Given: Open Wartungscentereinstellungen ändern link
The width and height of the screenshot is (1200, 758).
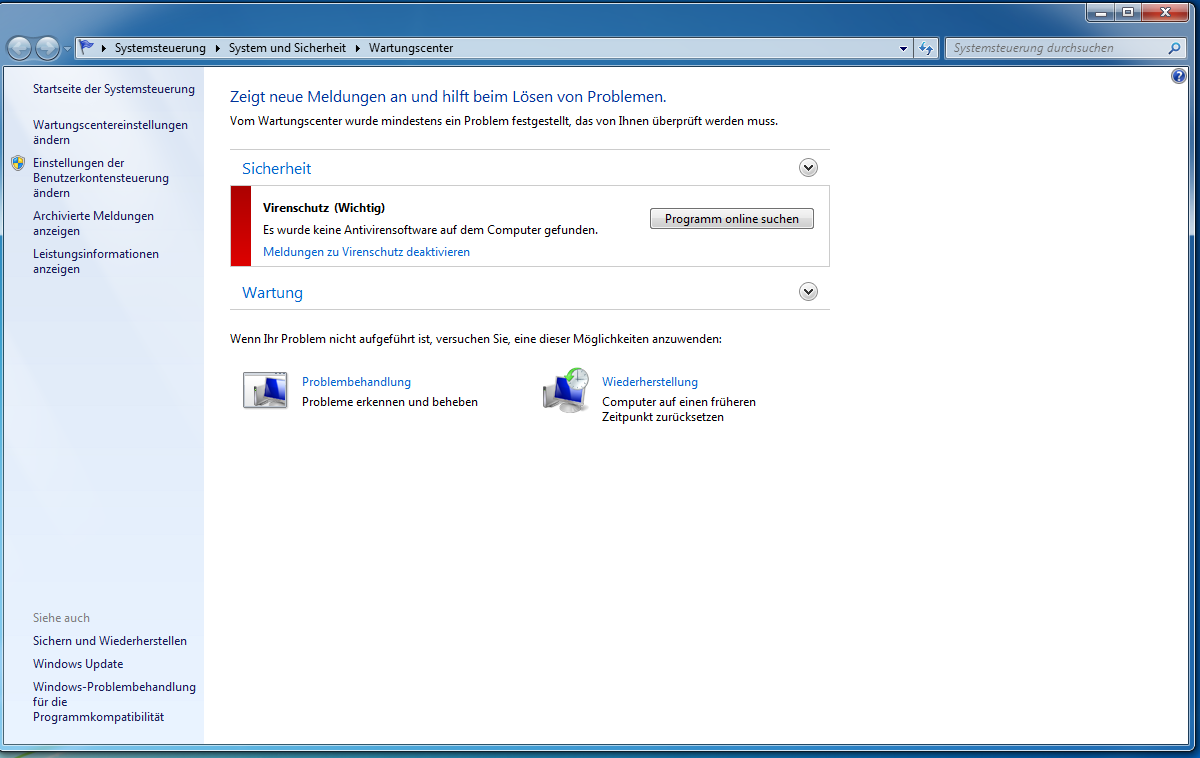Looking at the screenshot, I should click(x=110, y=133).
